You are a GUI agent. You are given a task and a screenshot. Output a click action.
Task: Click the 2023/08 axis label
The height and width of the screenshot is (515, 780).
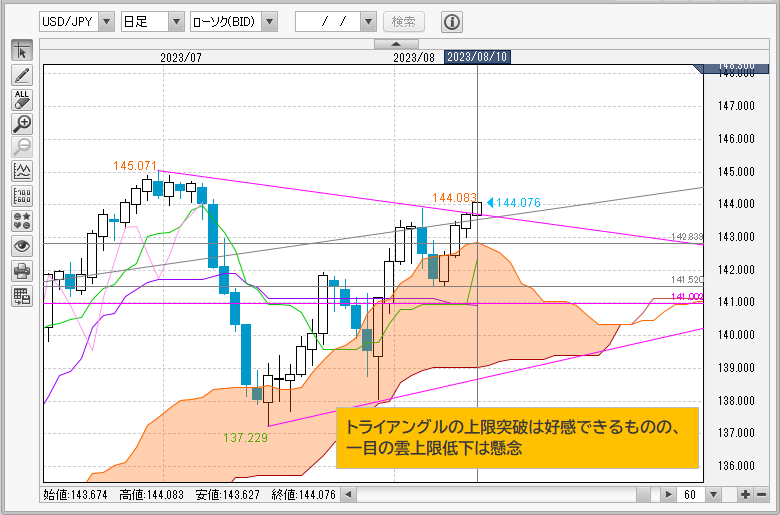tap(414, 58)
